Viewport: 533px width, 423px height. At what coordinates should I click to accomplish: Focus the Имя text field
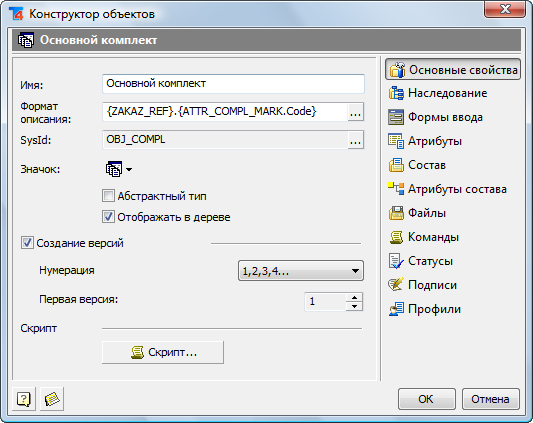[x=233, y=84]
